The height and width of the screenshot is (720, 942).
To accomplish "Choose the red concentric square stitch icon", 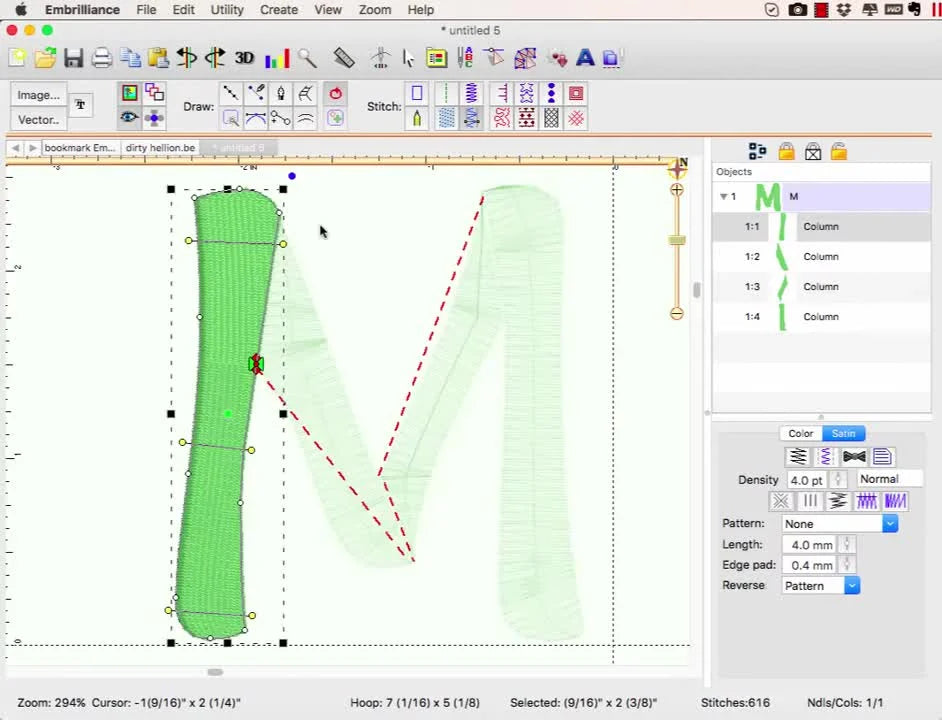I will point(576,93).
